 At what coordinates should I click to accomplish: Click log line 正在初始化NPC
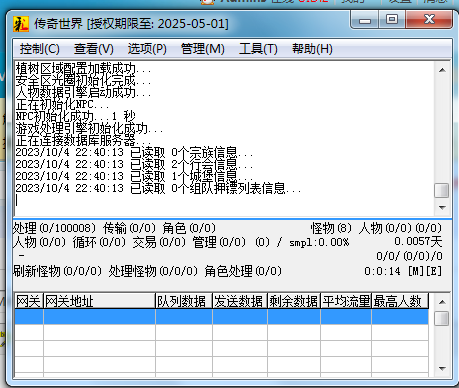point(62,105)
